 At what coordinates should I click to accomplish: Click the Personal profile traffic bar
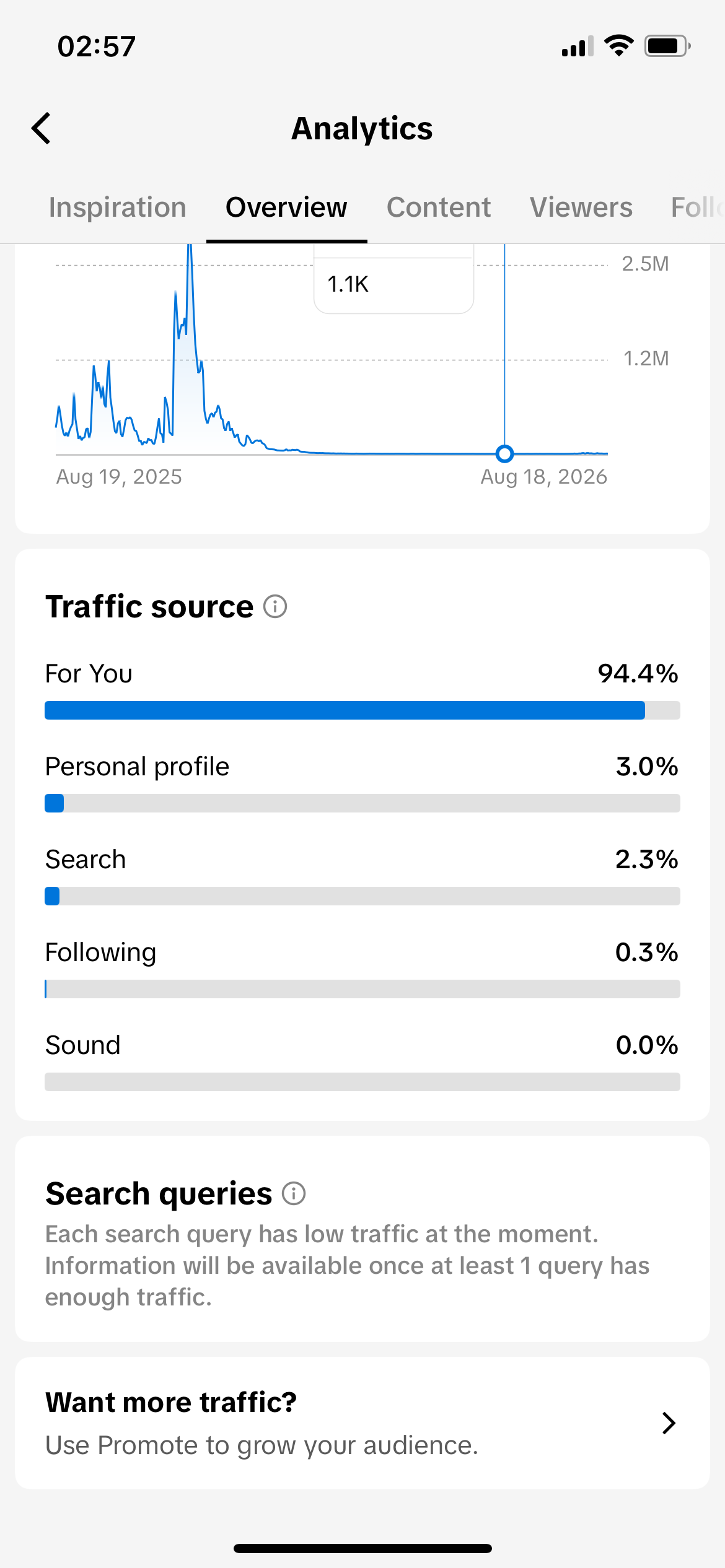point(362,803)
